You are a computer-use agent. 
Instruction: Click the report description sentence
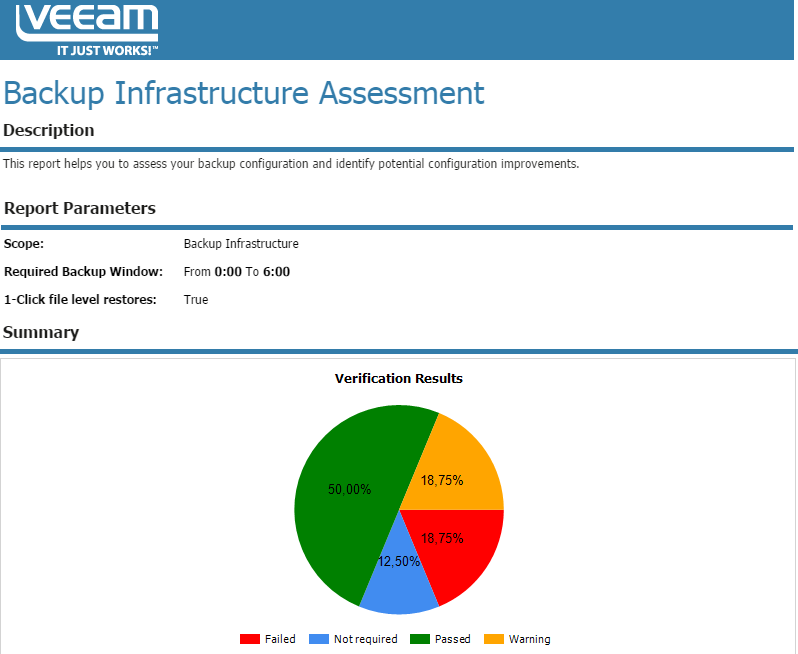click(x=291, y=164)
